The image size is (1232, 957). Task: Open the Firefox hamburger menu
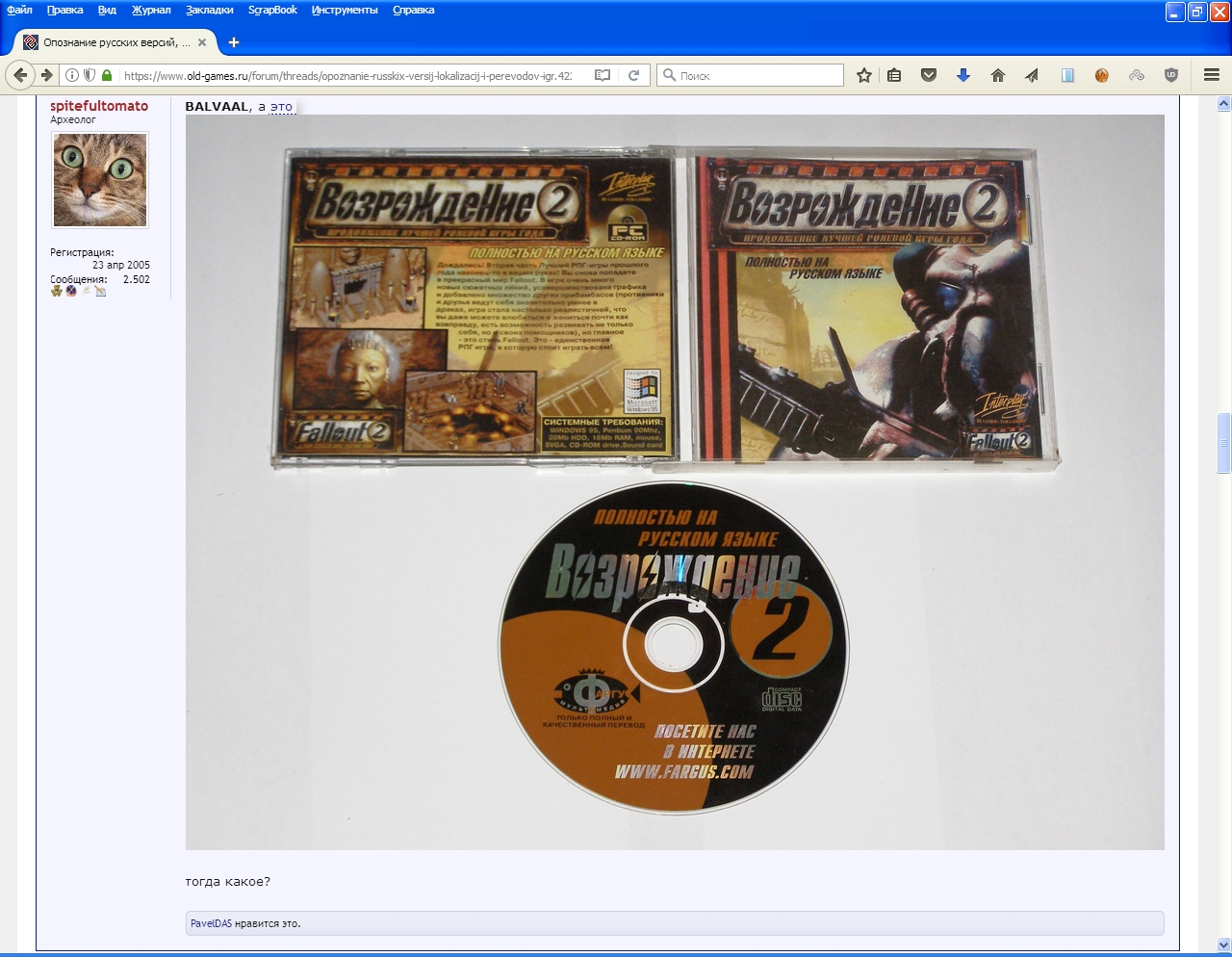[1212, 75]
